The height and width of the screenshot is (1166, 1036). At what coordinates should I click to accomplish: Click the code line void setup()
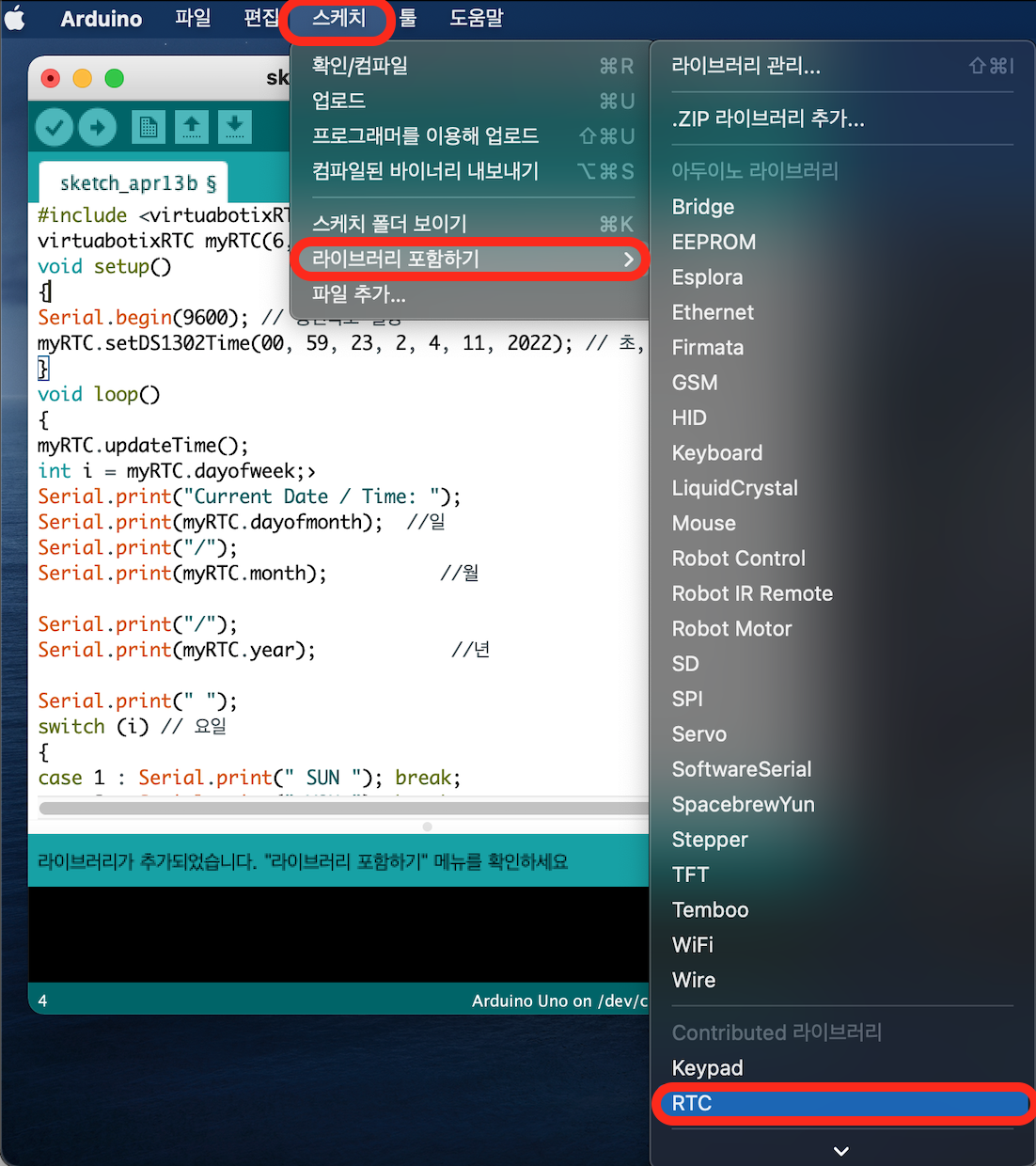click(104, 266)
